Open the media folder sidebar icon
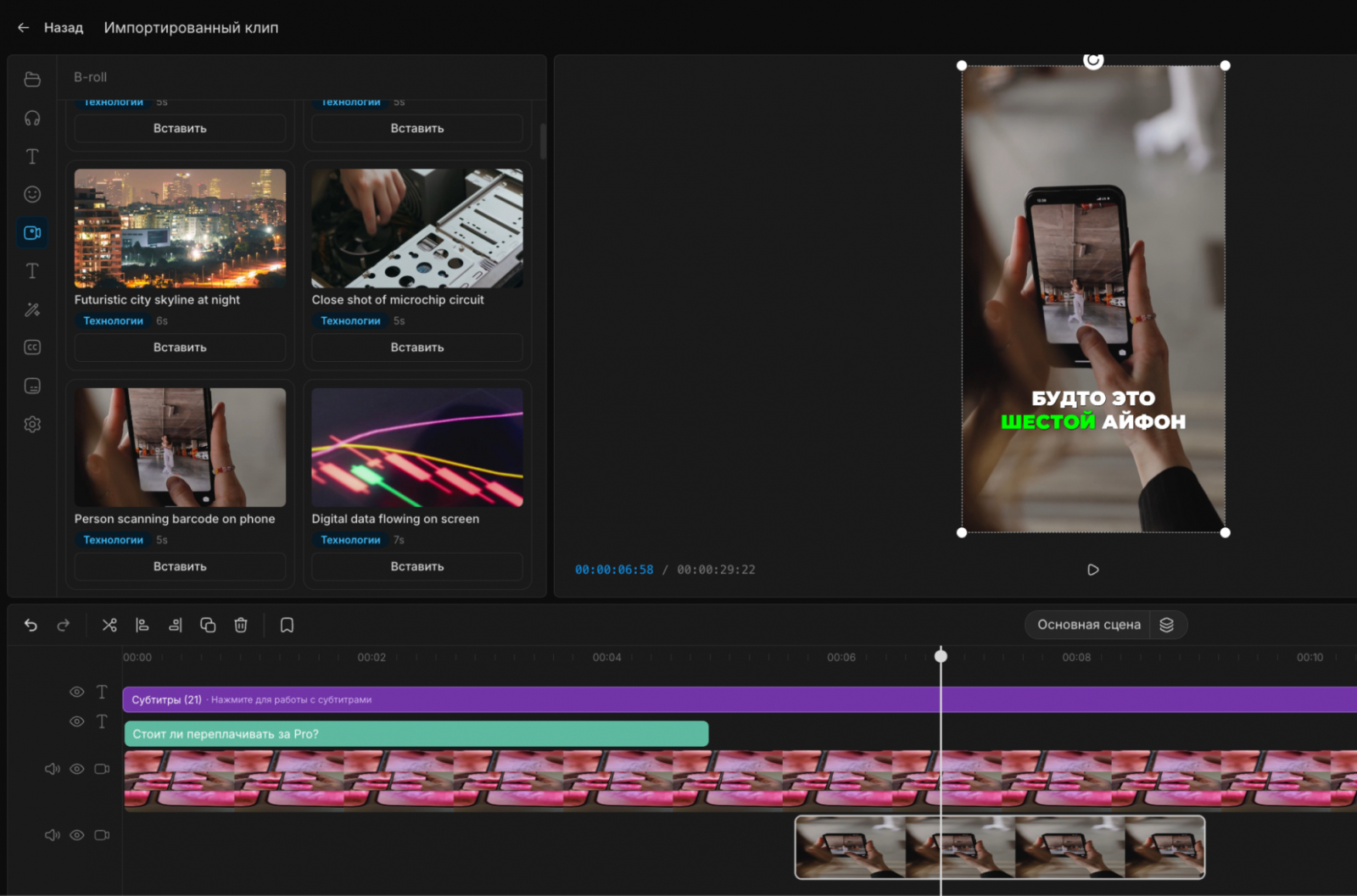This screenshot has height=896, width=1357. [x=32, y=79]
